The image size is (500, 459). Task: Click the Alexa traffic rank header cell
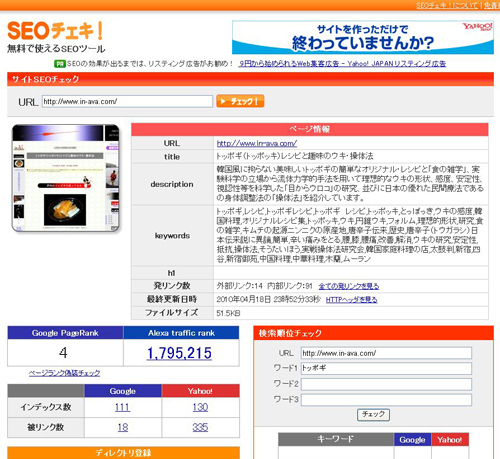[181, 333]
